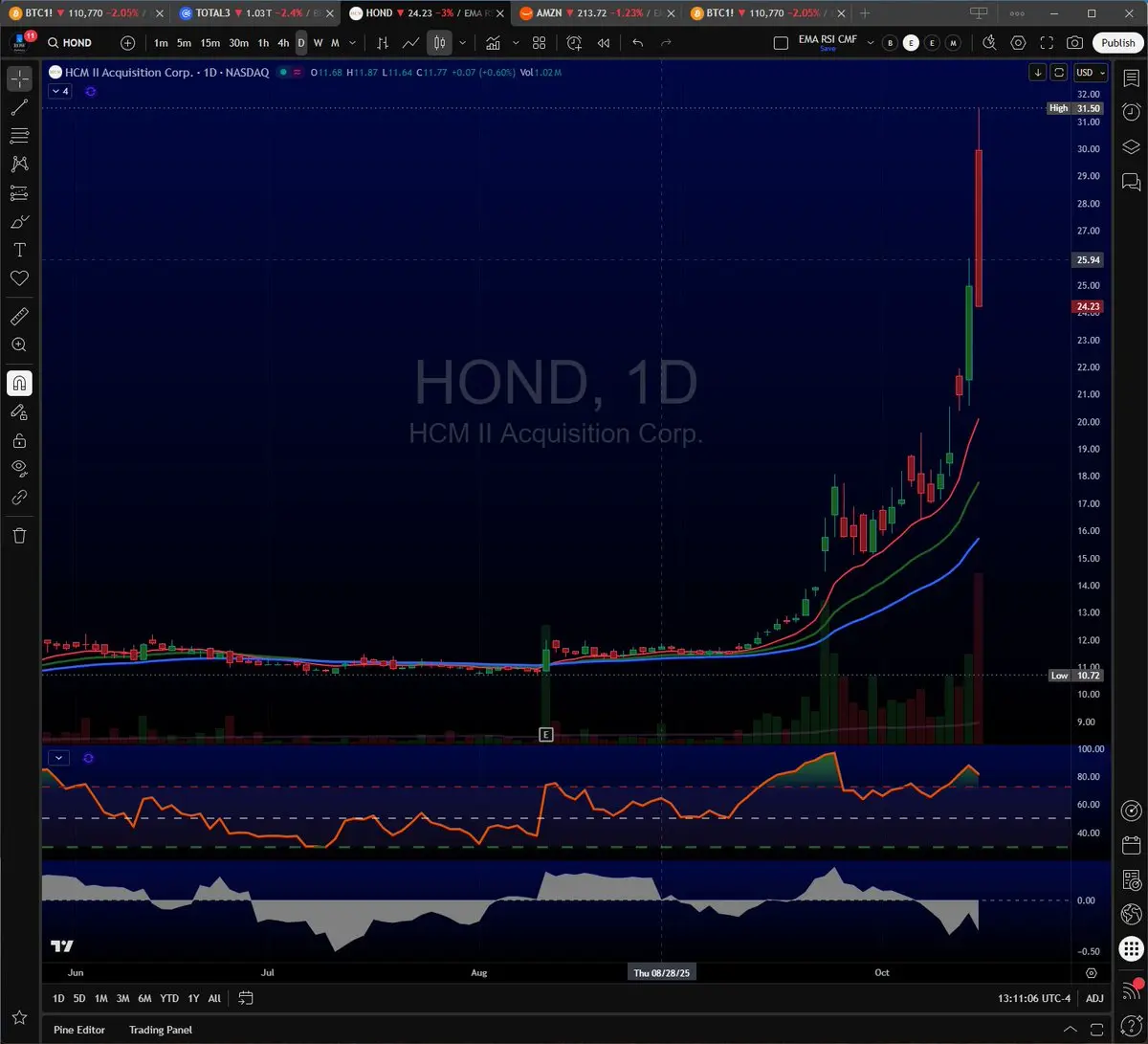
Task: Select the trend line drawing tool
Action: tap(19, 107)
